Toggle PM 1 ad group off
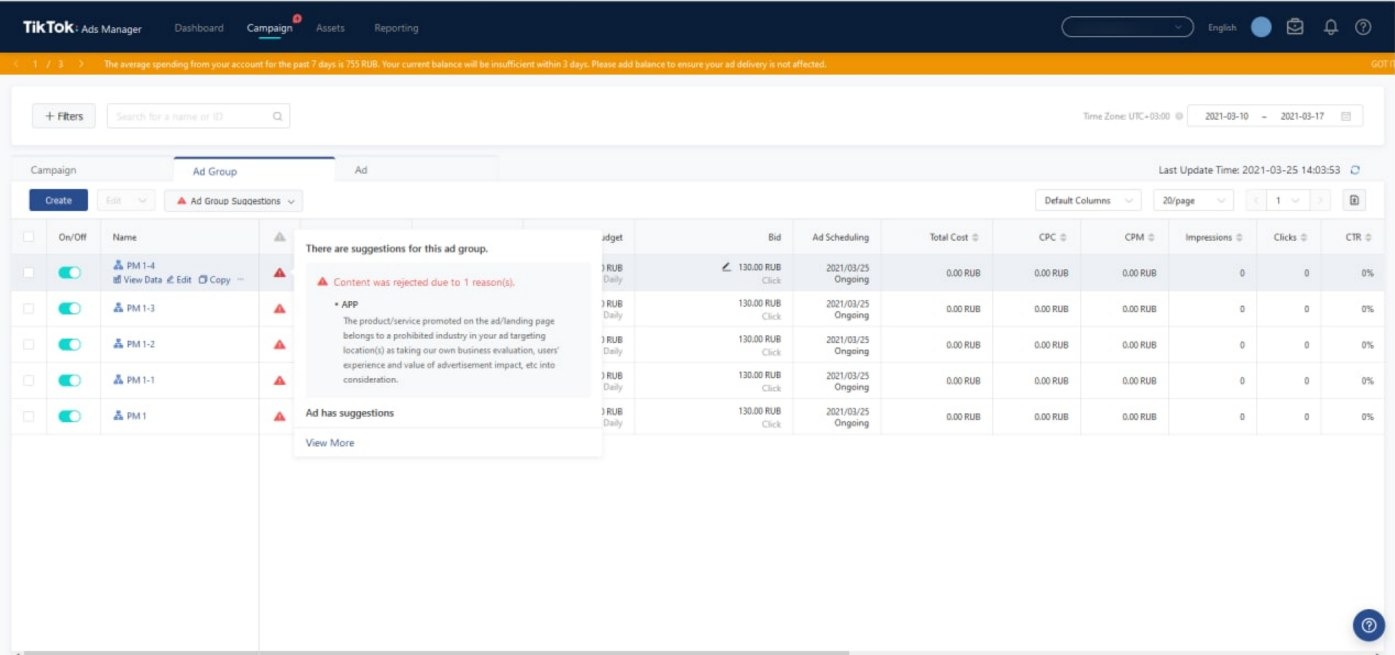This screenshot has height=655, width=1395. coord(69,416)
